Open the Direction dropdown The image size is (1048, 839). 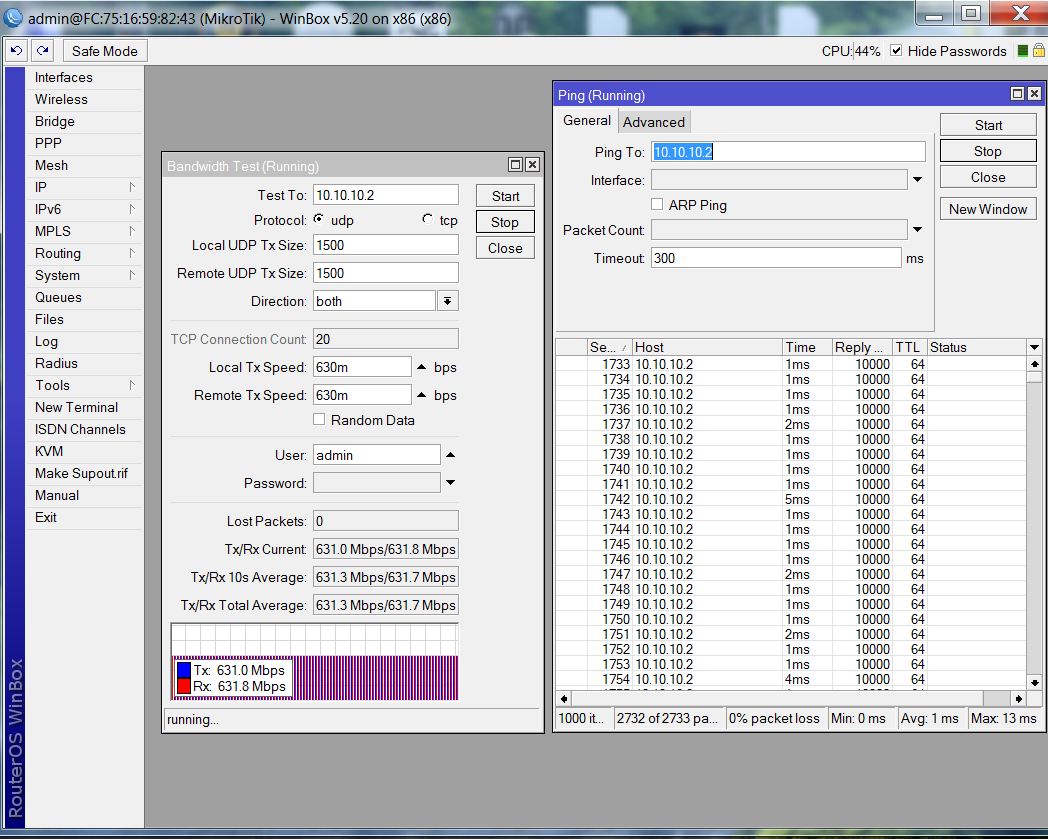pyautogui.click(x=448, y=301)
